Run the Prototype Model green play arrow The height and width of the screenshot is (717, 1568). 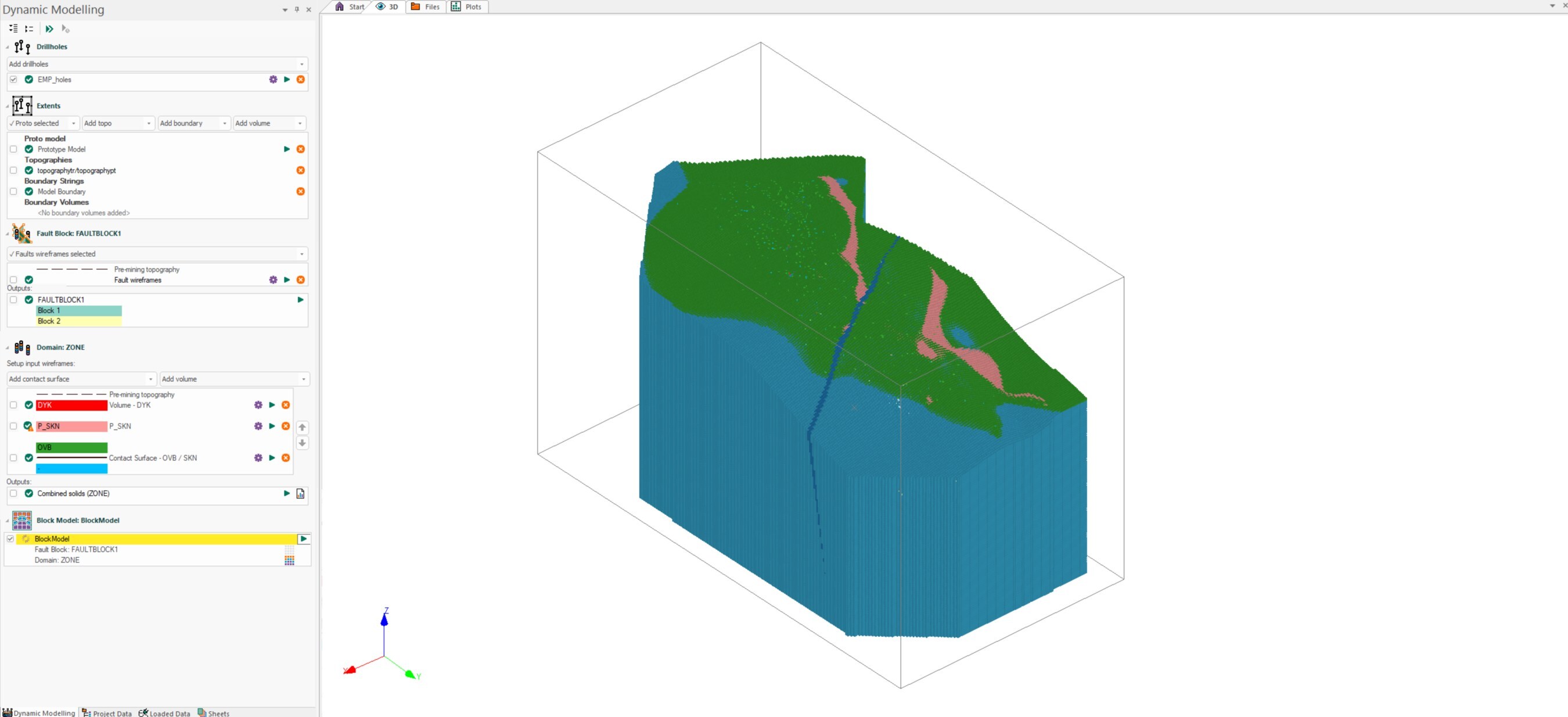pos(287,149)
